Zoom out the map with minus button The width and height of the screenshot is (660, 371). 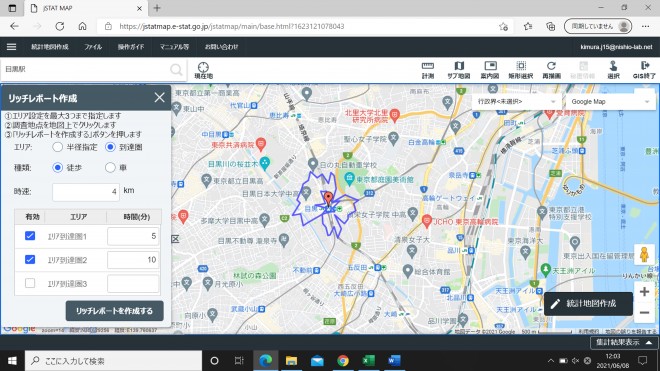pos(644,313)
